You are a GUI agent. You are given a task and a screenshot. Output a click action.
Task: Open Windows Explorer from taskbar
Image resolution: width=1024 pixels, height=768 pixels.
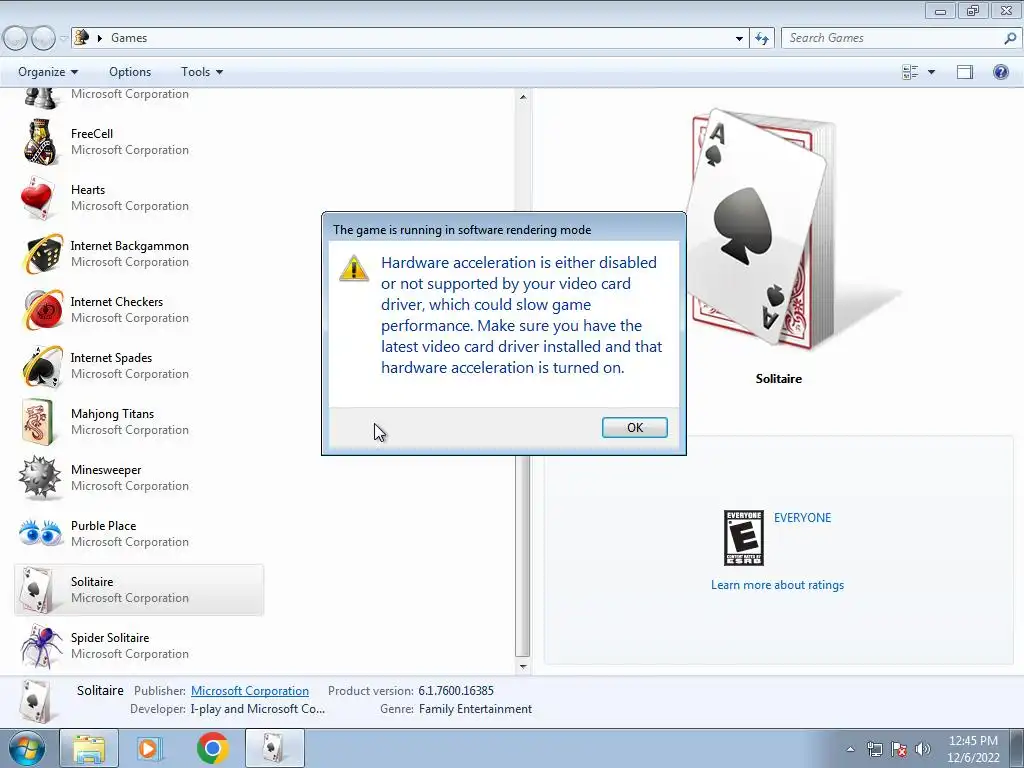[89, 748]
